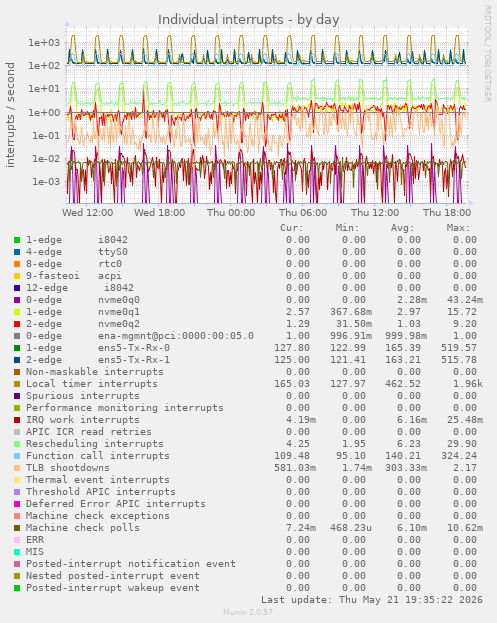
Task: Click the Wed 18:00 time axis label
Action: 159,213
